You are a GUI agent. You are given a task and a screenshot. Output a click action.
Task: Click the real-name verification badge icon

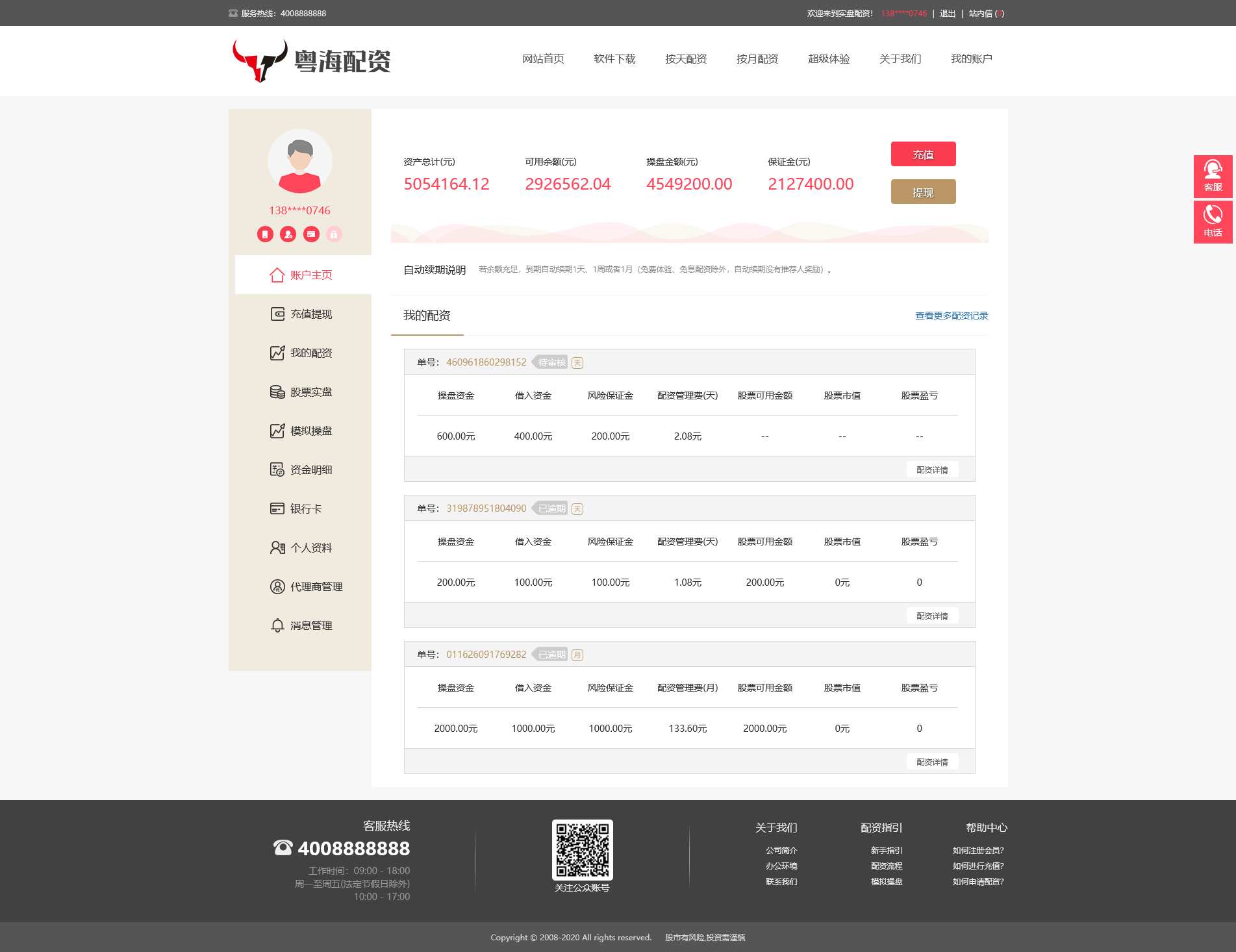pyautogui.click(x=288, y=234)
